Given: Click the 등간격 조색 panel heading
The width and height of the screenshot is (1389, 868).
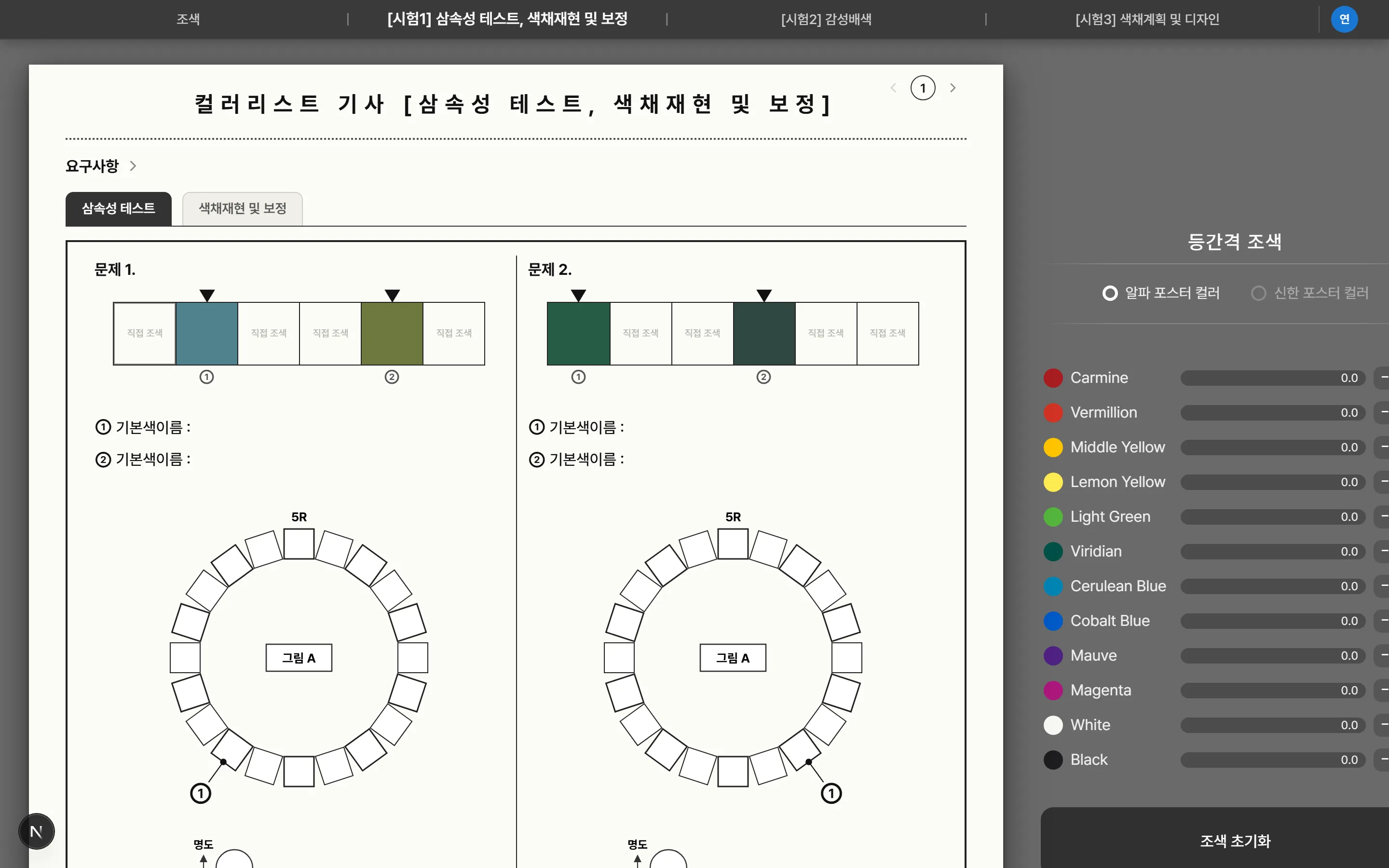Looking at the screenshot, I should [x=1234, y=242].
